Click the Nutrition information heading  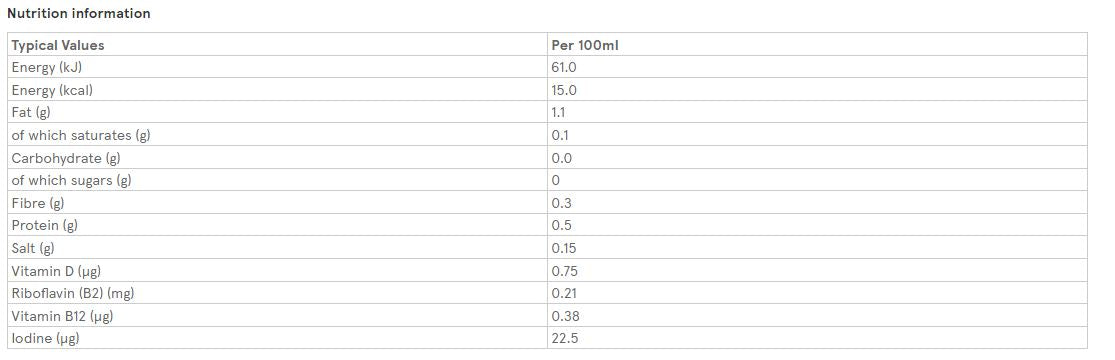click(x=78, y=14)
